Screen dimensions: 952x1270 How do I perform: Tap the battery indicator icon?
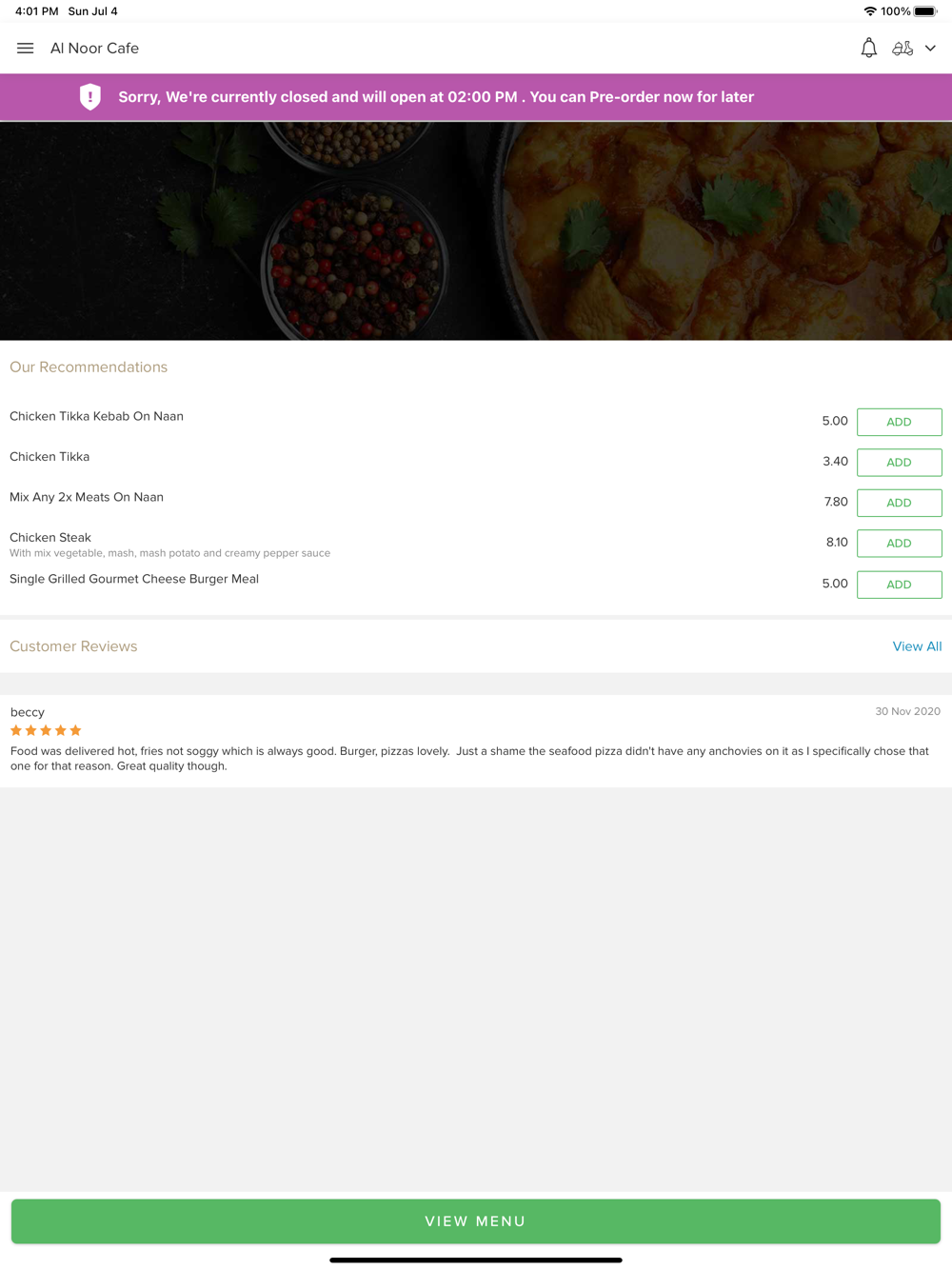click(925, 11)
